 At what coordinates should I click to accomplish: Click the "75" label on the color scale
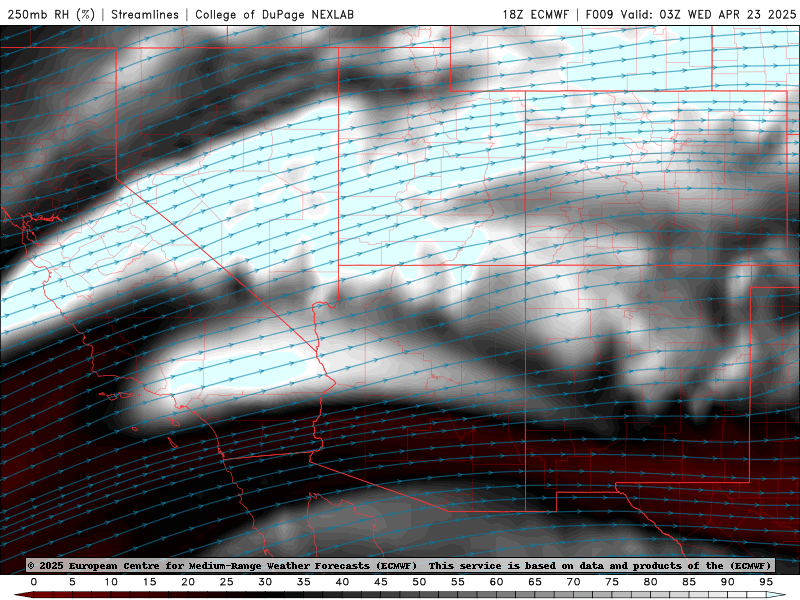pyautogui.click(x=612, y=582)
